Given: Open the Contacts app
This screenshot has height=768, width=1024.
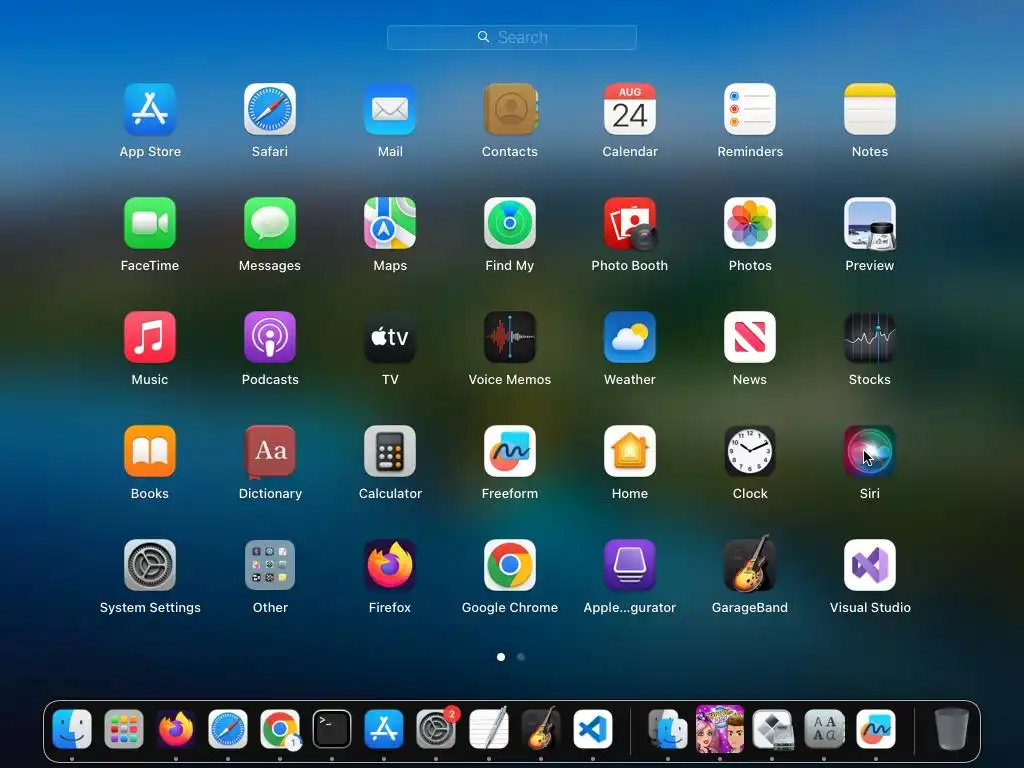Looking at the screenshot, I should 510,109.
